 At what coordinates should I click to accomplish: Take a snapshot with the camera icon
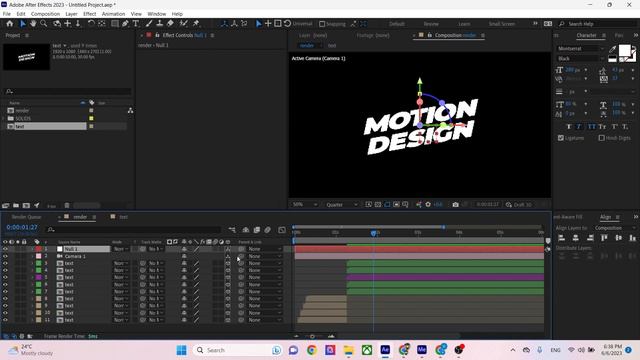[x=456, y=204]
